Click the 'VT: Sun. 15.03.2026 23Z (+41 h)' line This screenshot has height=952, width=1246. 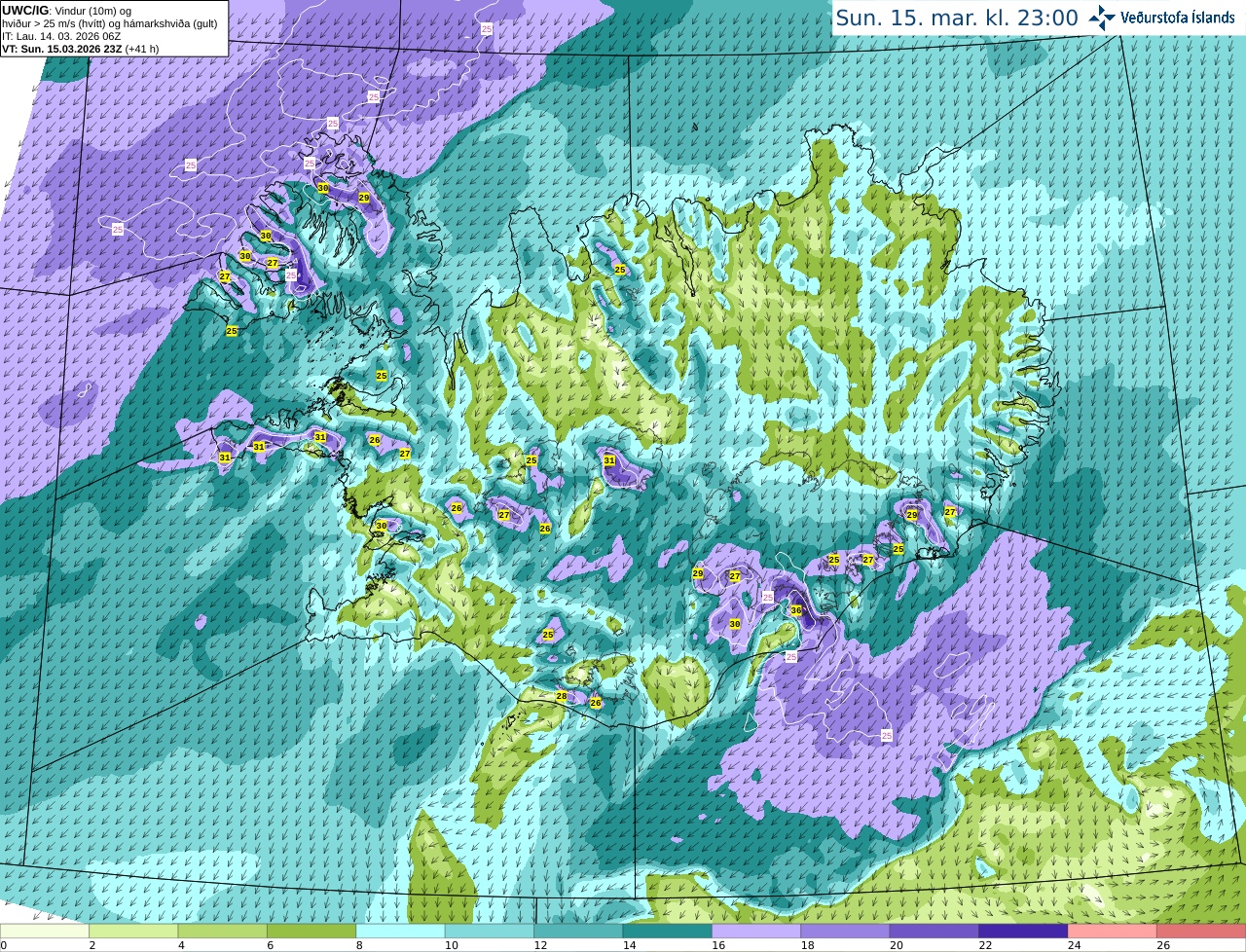click(80, 49)
